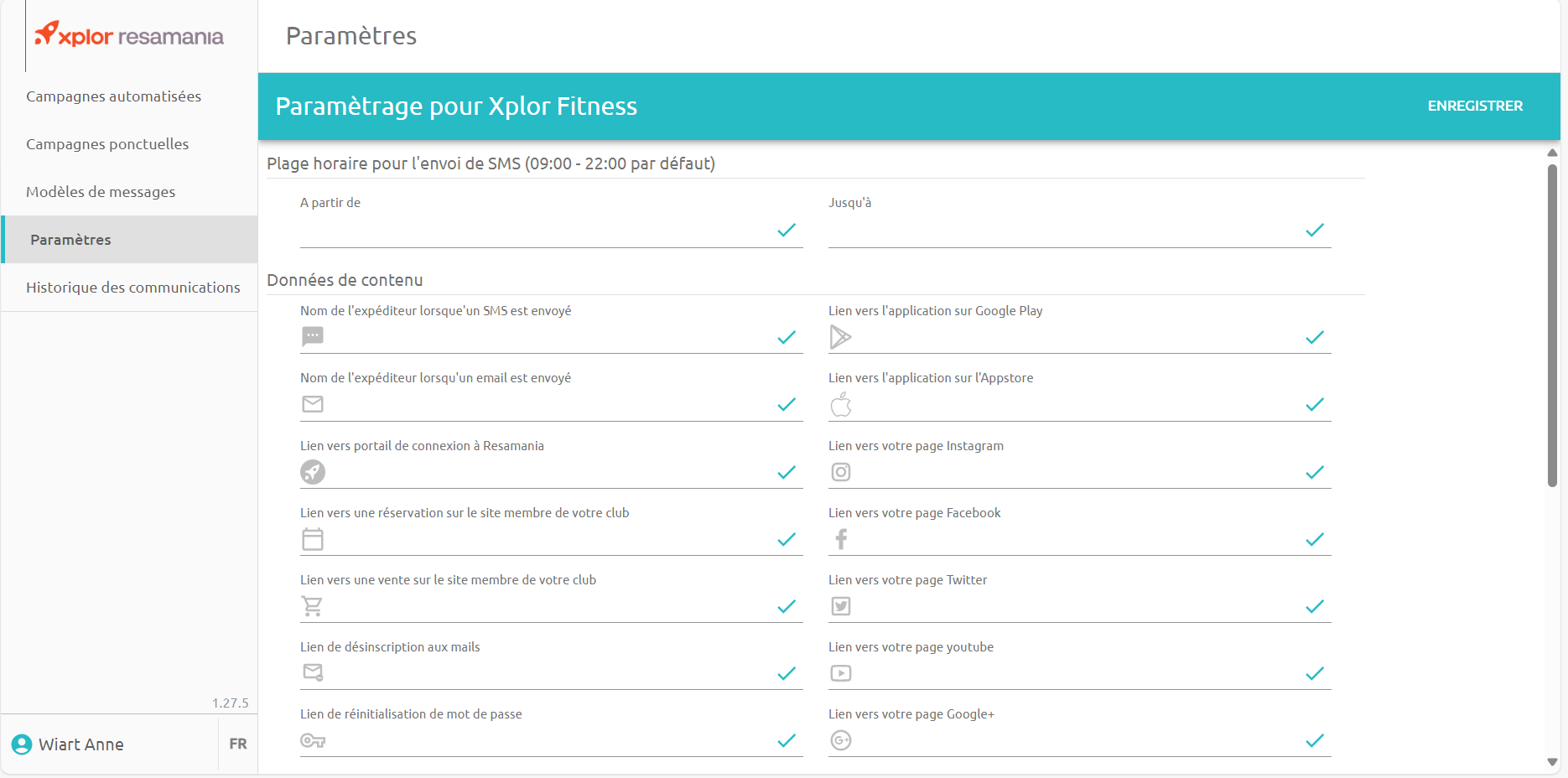Click the Google+ icon

click(x=841, y=740)
